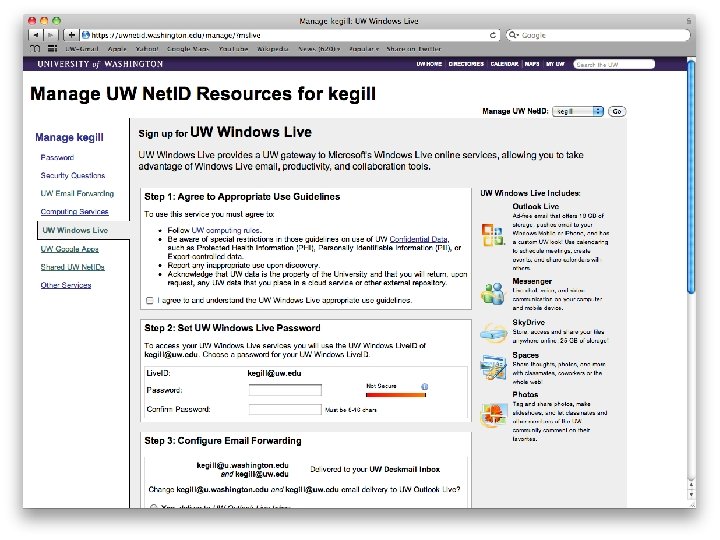Click the SkyDrive drive icon

tap(493, 332)
